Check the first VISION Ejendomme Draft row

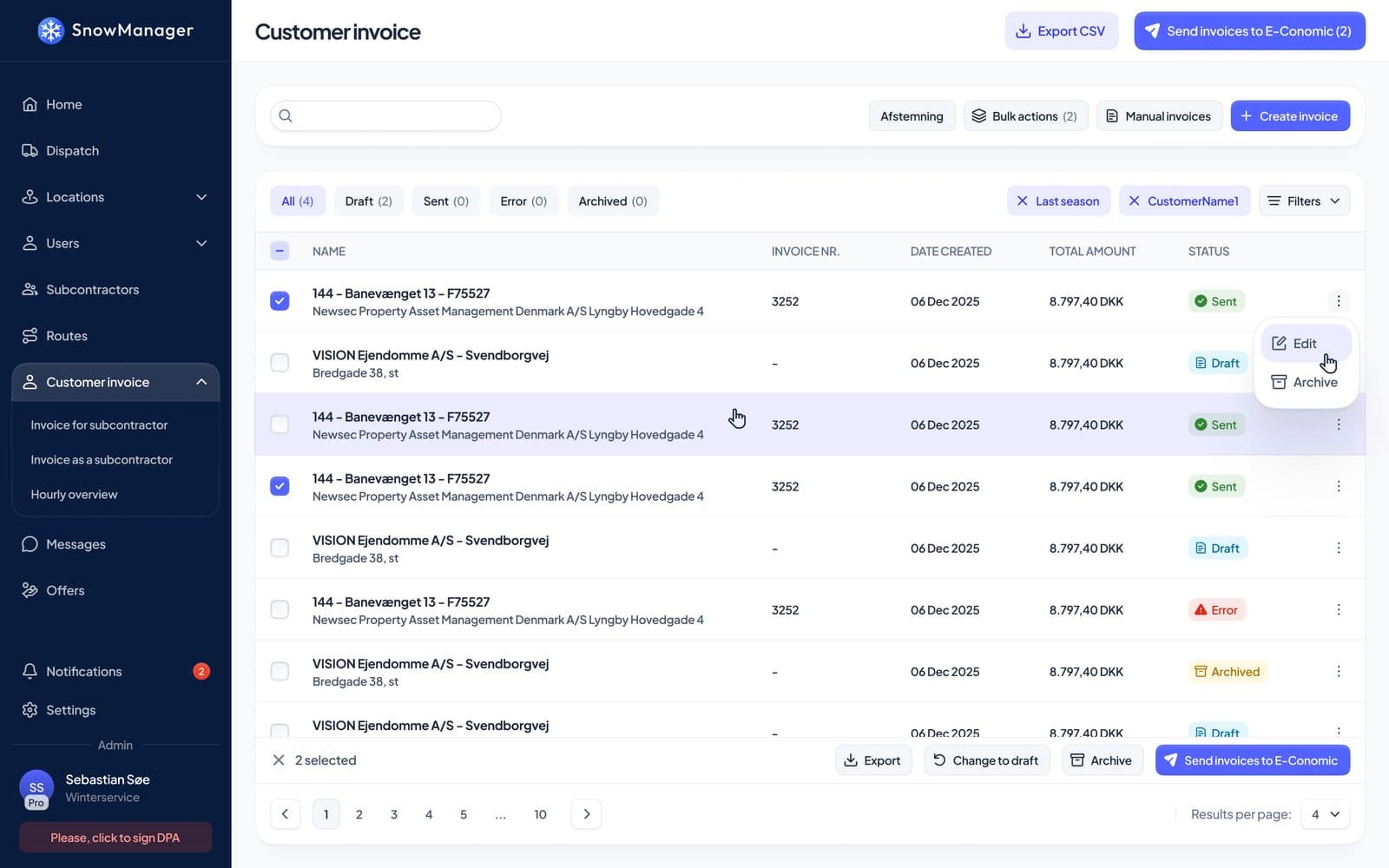coord(280,362)
